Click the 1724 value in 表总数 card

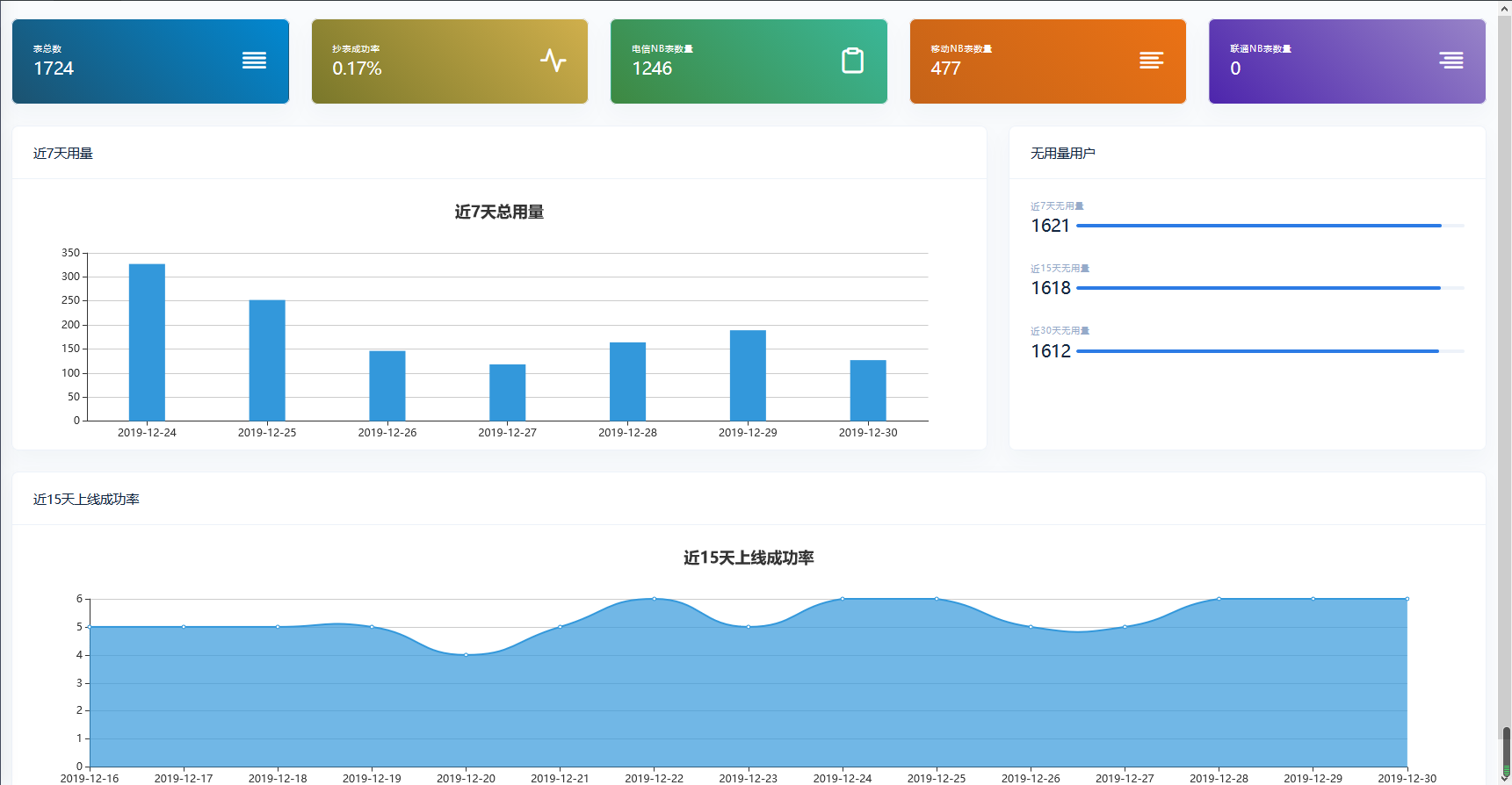[54, 68]
